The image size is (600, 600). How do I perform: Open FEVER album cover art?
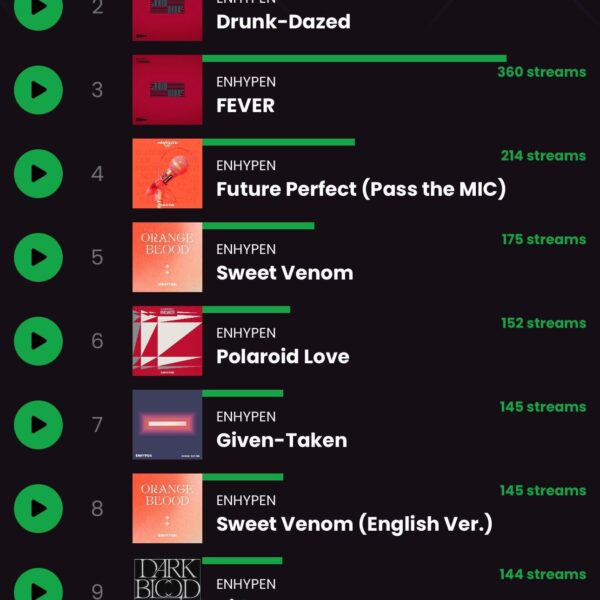pos(167,90)
